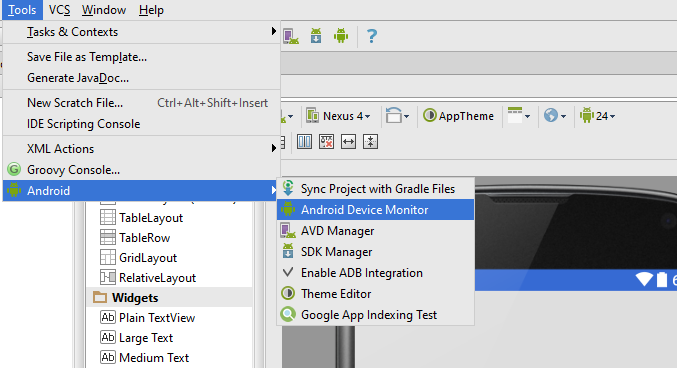Select TableRow in the palette
Image resolution: width=677 pixels, height=368 pixels.
click(145, 238)
